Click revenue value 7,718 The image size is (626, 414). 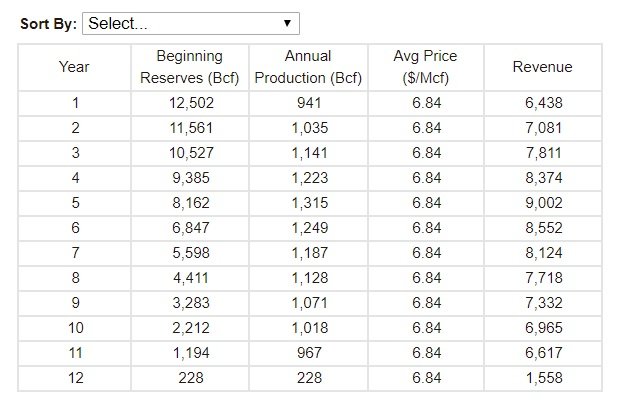542,277
